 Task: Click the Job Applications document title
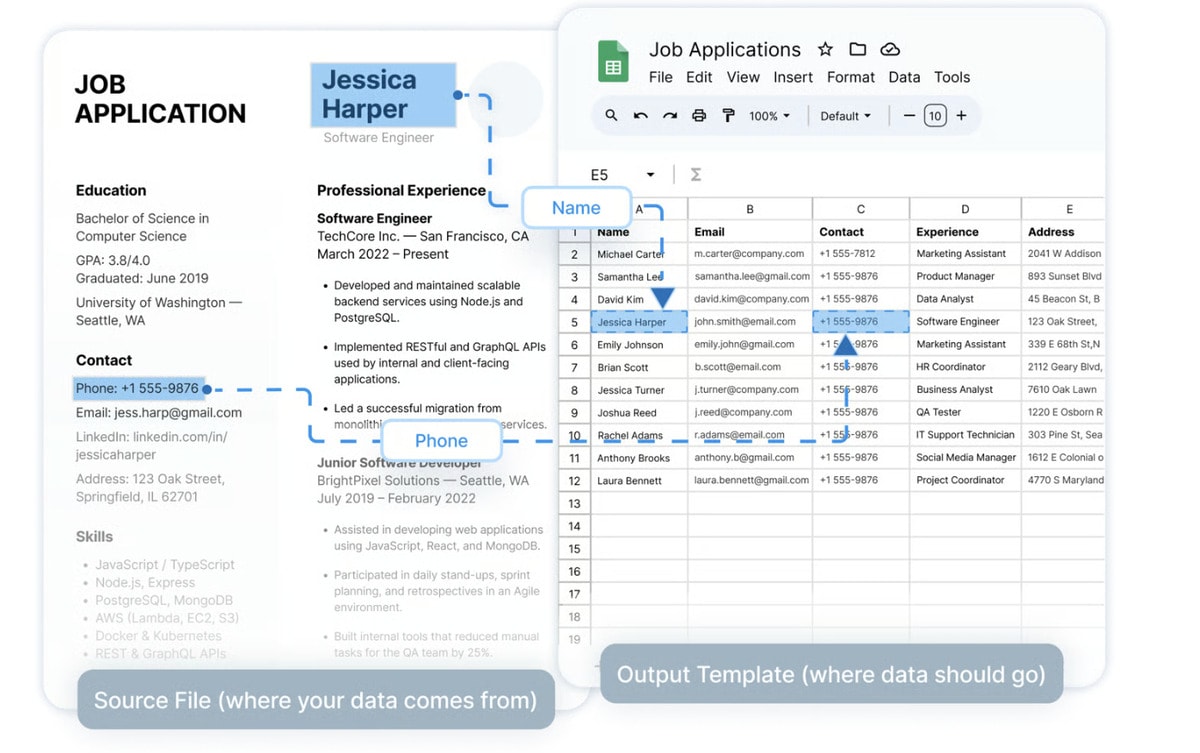point(725,49)
